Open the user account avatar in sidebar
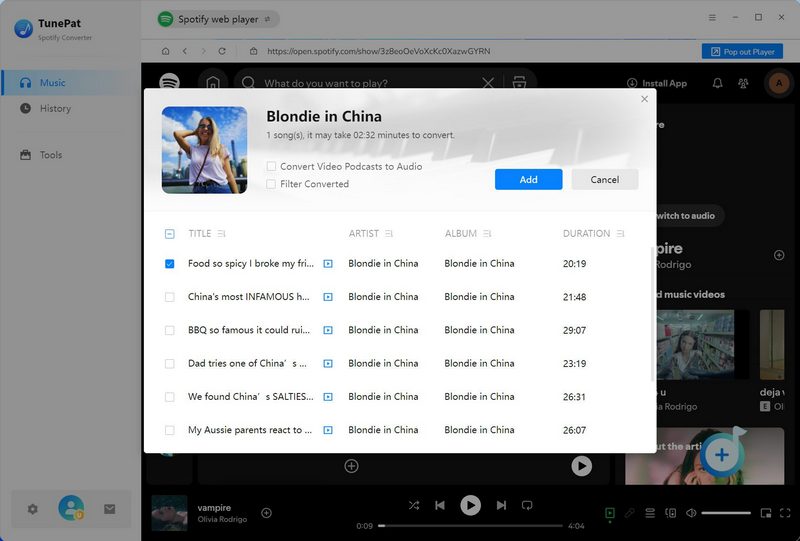800x541 pixels. [x=71, y=508]
